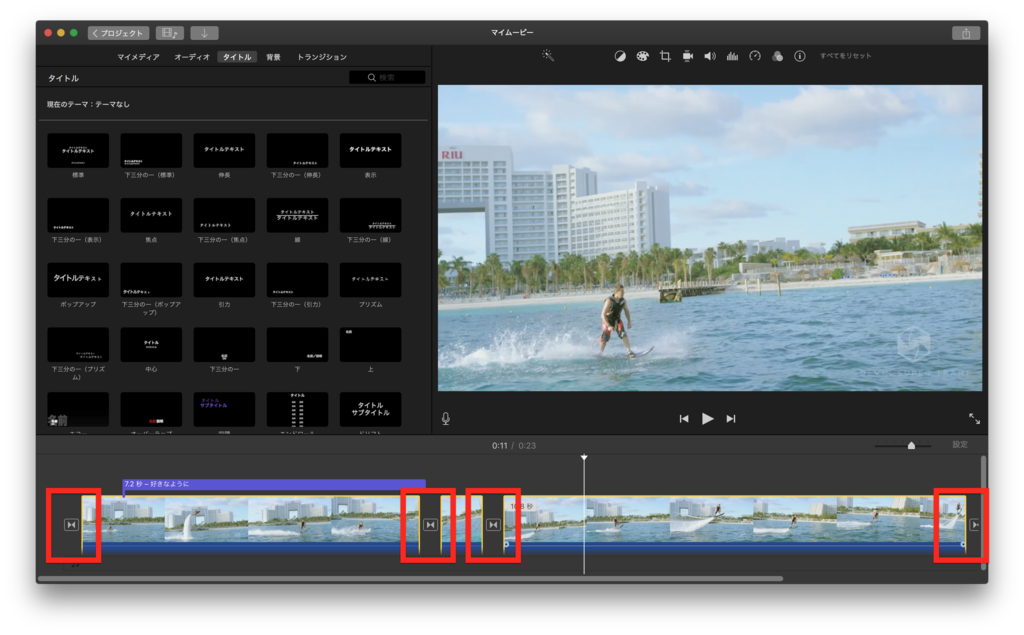Image resolution: width=1024 pixels, height=635 pixels.
Task: Choose 下三分の一（標準） title style
Action: coord(152,151)
